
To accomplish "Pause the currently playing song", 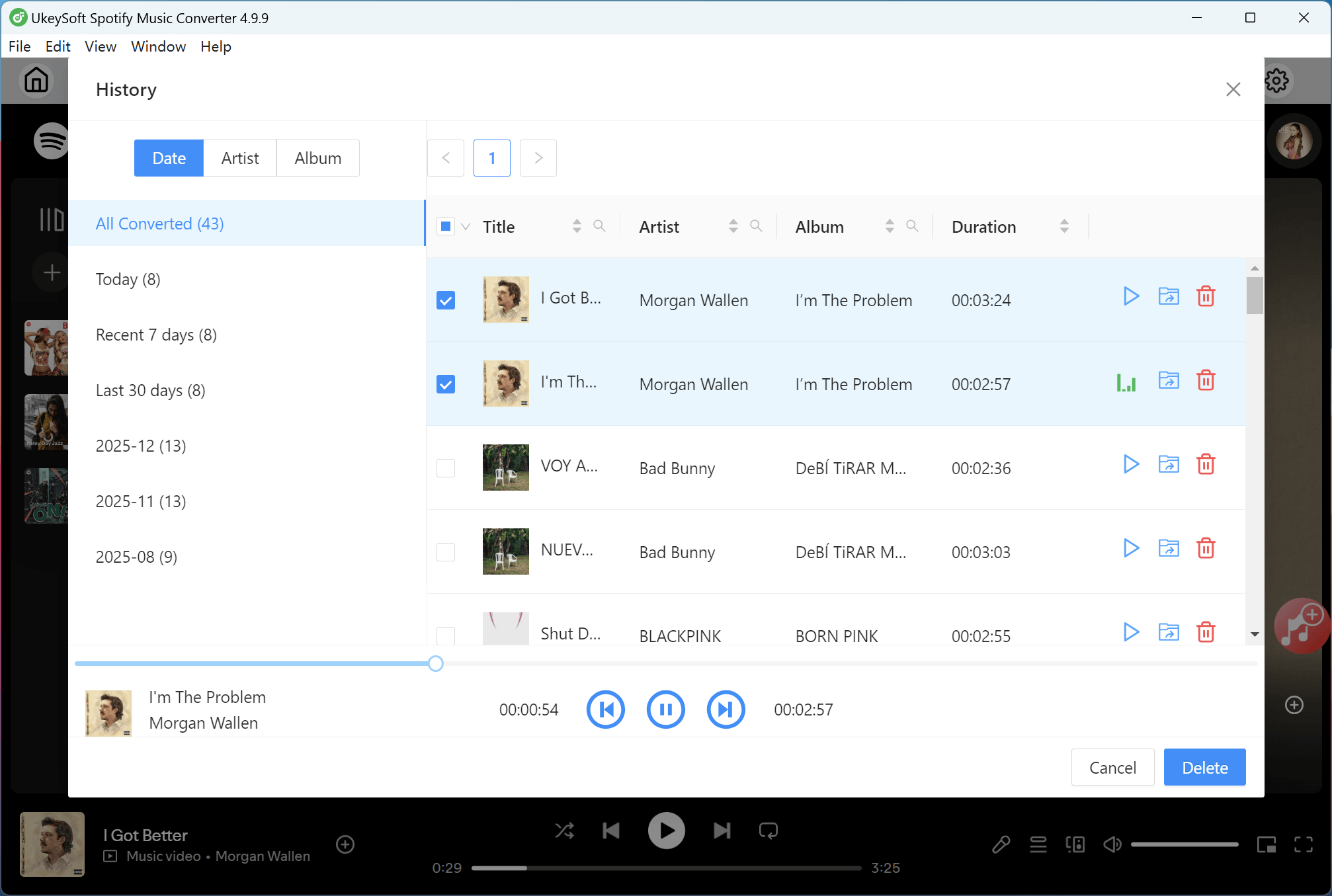I will [x=665, y=709].
